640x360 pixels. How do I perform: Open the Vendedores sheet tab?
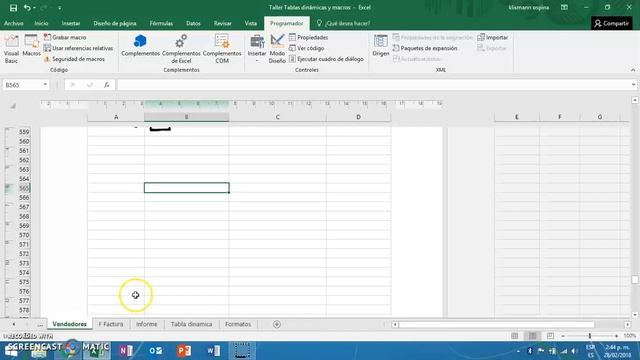69,324
